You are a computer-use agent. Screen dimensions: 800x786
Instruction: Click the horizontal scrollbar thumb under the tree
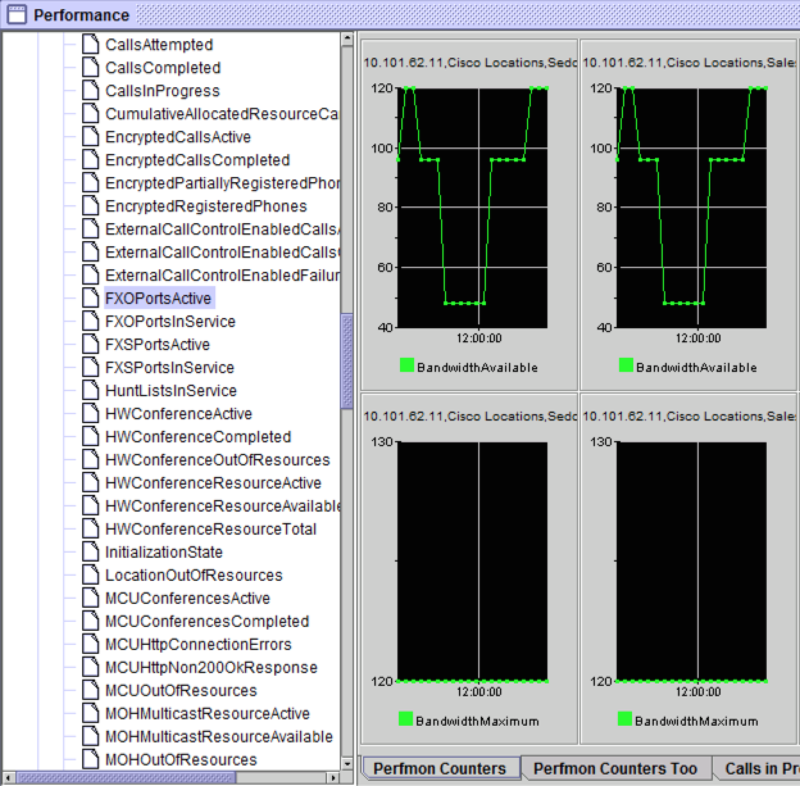[126, 778]
